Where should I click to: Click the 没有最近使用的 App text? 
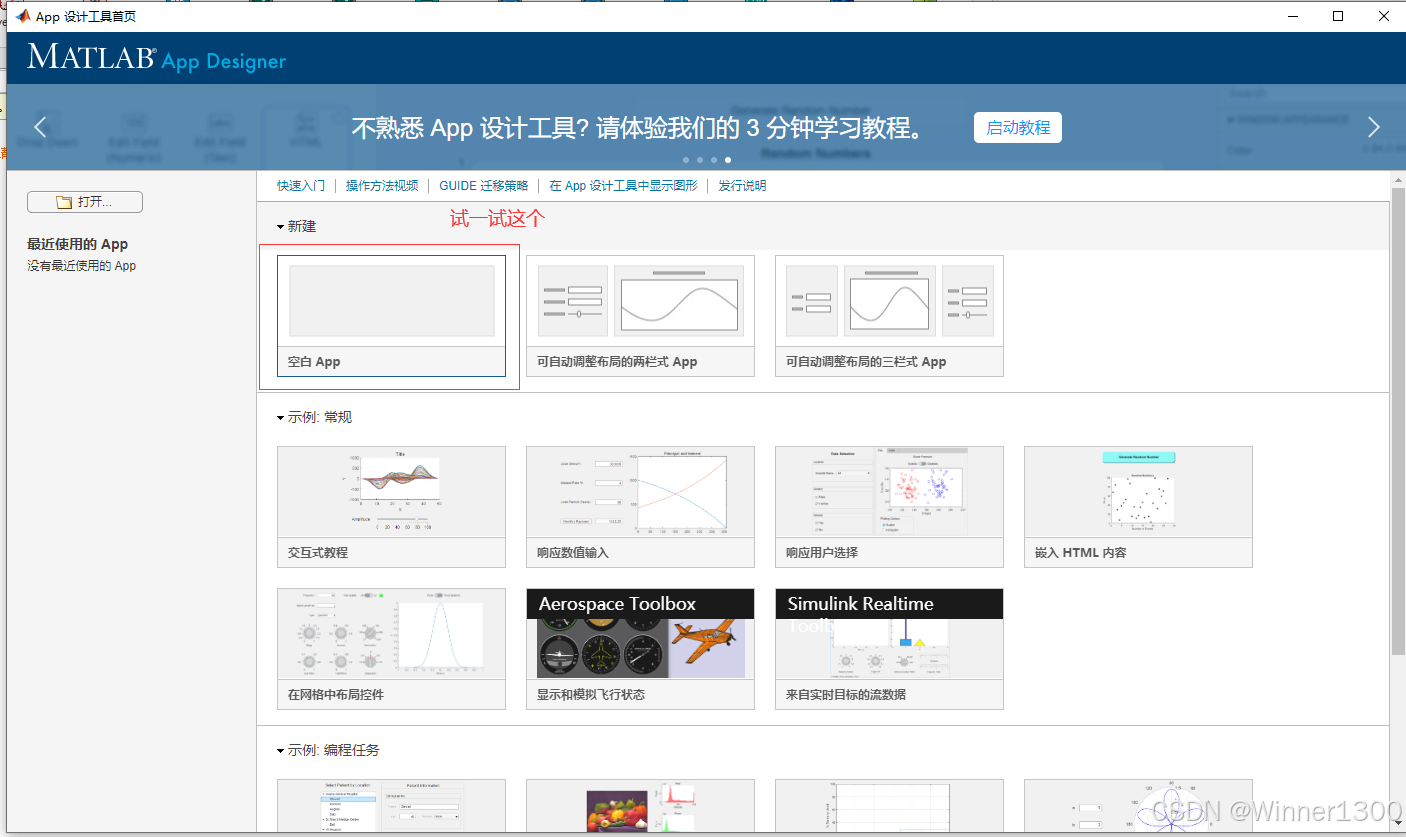point(81,266)
